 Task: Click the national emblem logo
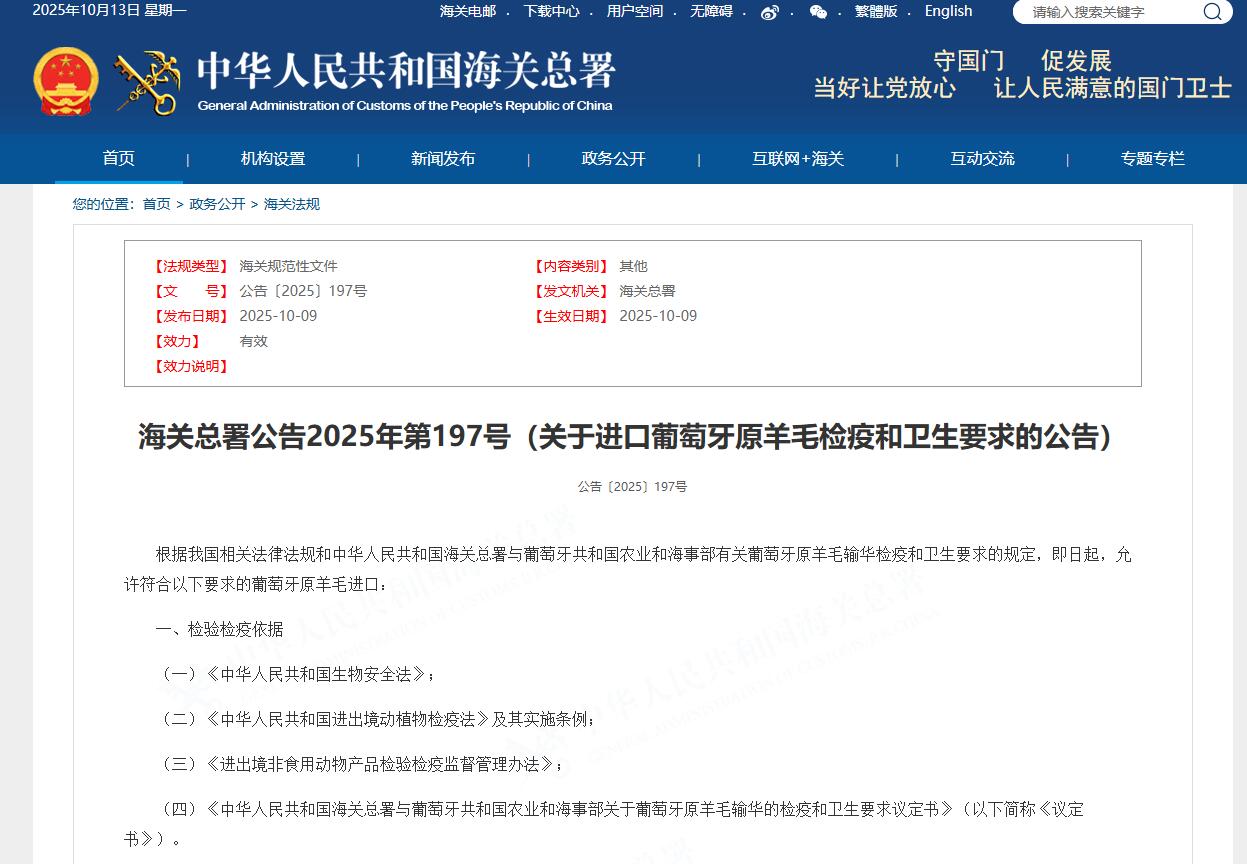[66, 80]
